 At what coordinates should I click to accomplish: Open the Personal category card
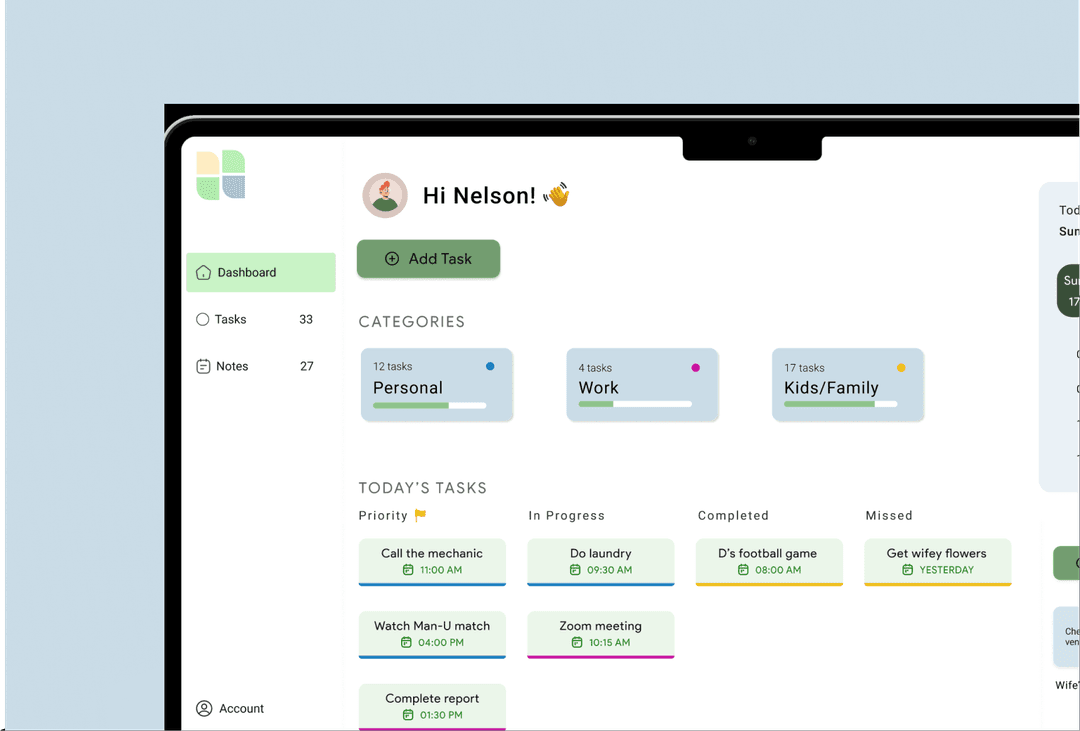tap(437, 385)
